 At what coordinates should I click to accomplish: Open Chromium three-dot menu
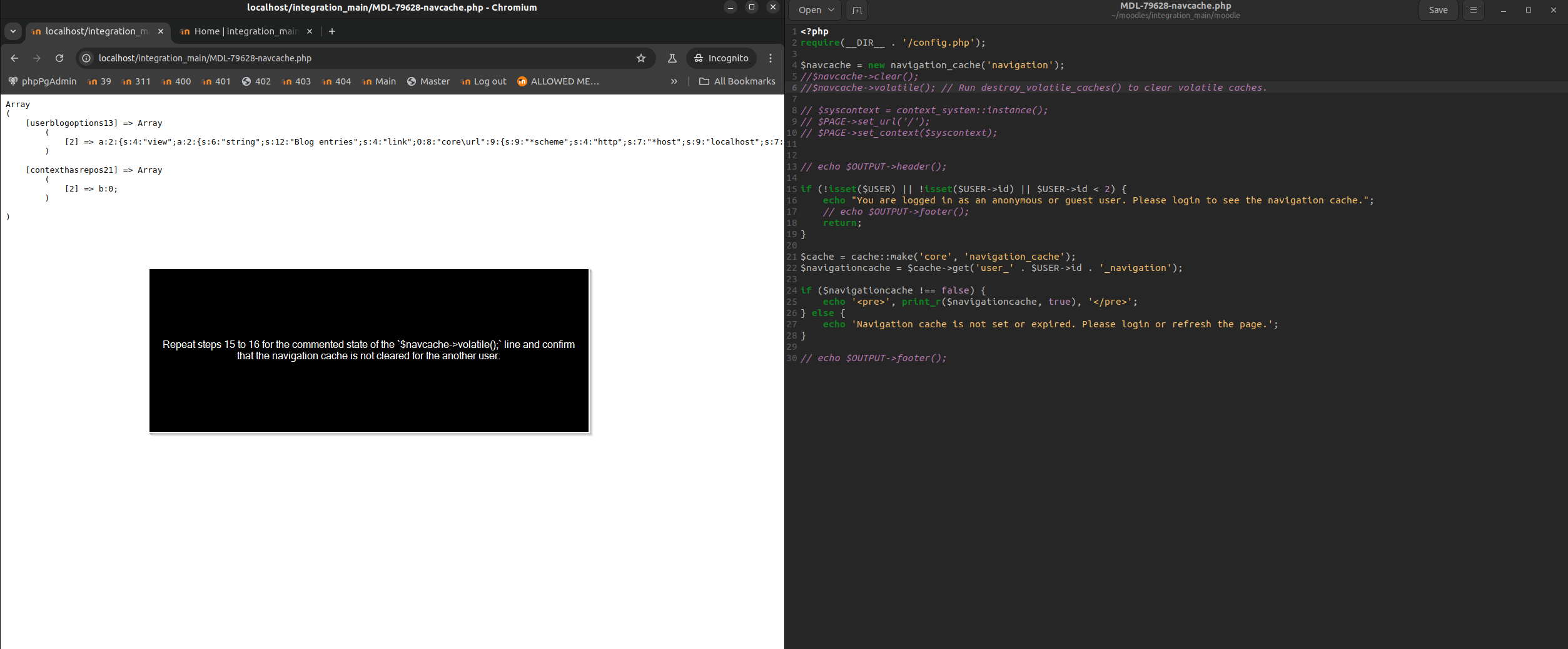(x=771, y=58)
